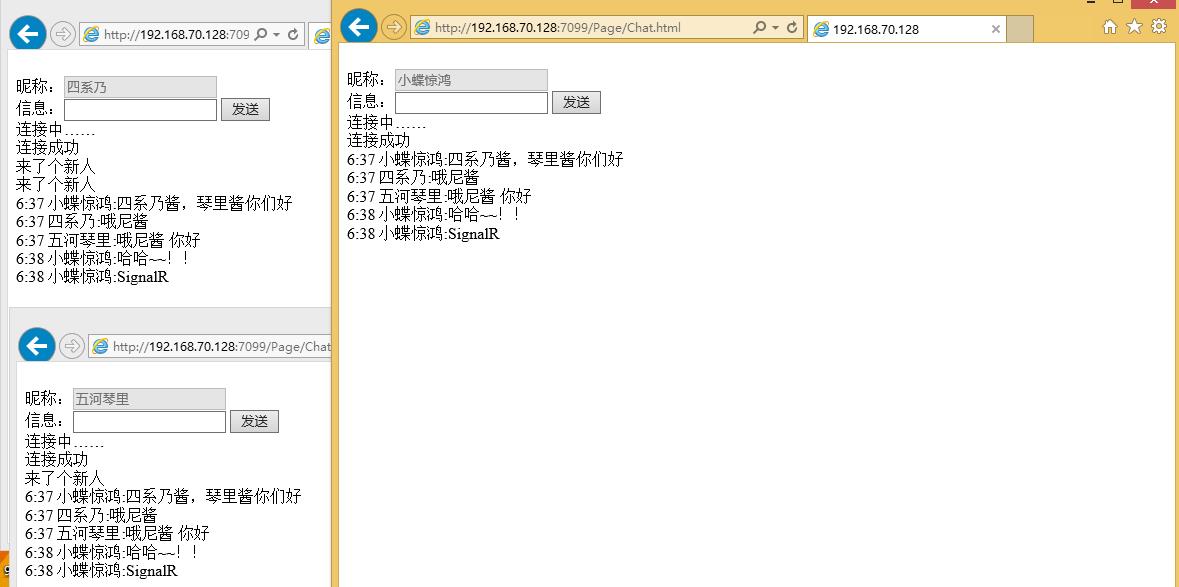The height and width of the screenshot is (587, 1179).
Task: Open the Home icon in right browser window
Action: [x=1109, y=27]
